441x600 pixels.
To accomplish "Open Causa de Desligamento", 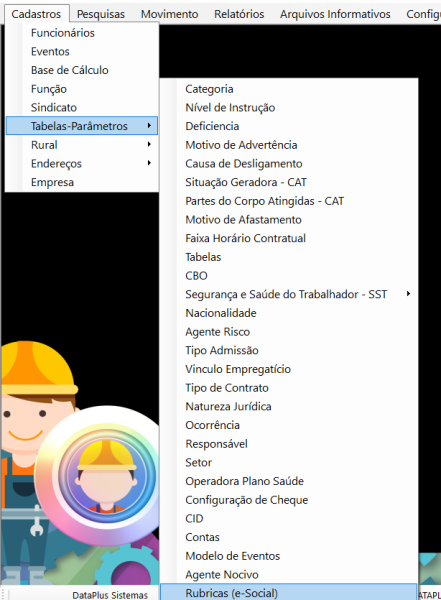I will point(289,164).
